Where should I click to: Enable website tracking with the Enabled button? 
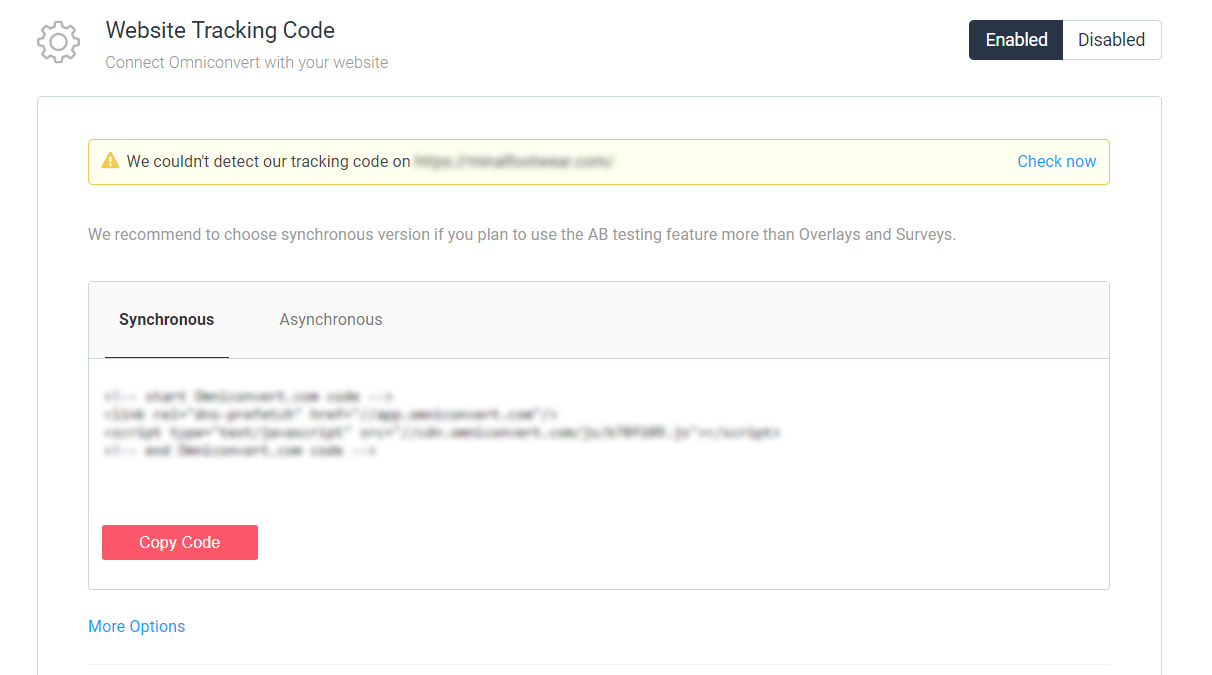[x=1016, y=40]
